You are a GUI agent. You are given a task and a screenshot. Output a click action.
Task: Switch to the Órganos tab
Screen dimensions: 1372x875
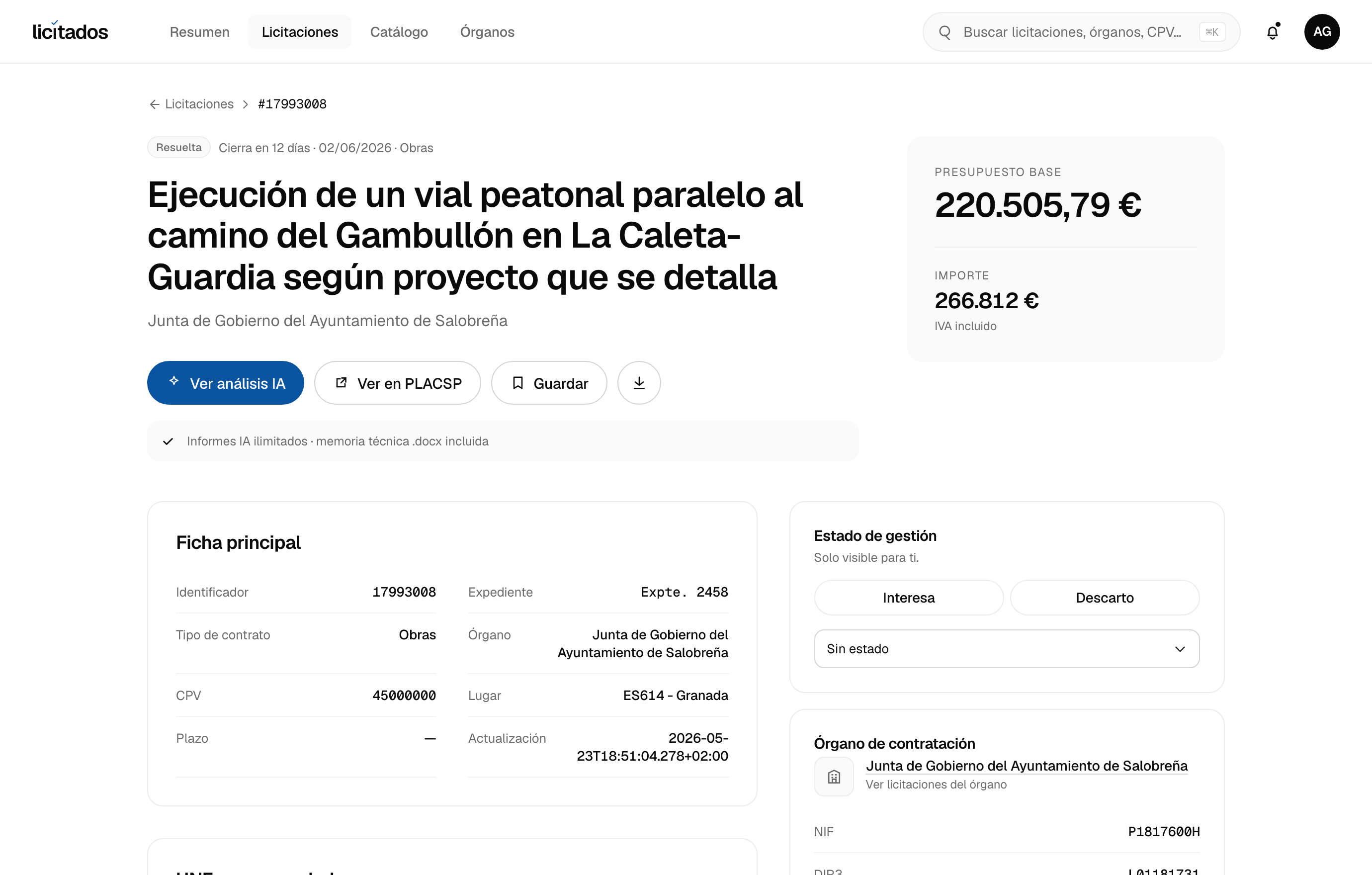[x=487, y=32]
